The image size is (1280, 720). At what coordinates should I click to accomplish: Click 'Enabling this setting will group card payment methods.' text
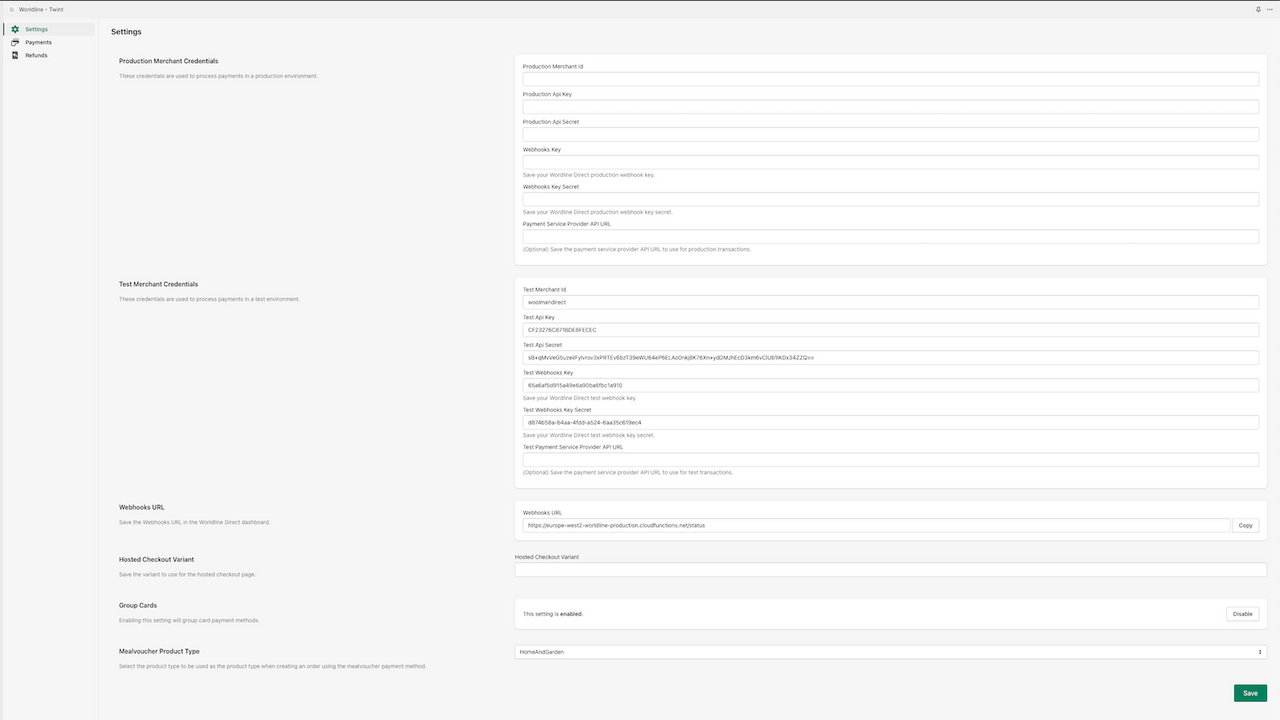tap(189, 620)
